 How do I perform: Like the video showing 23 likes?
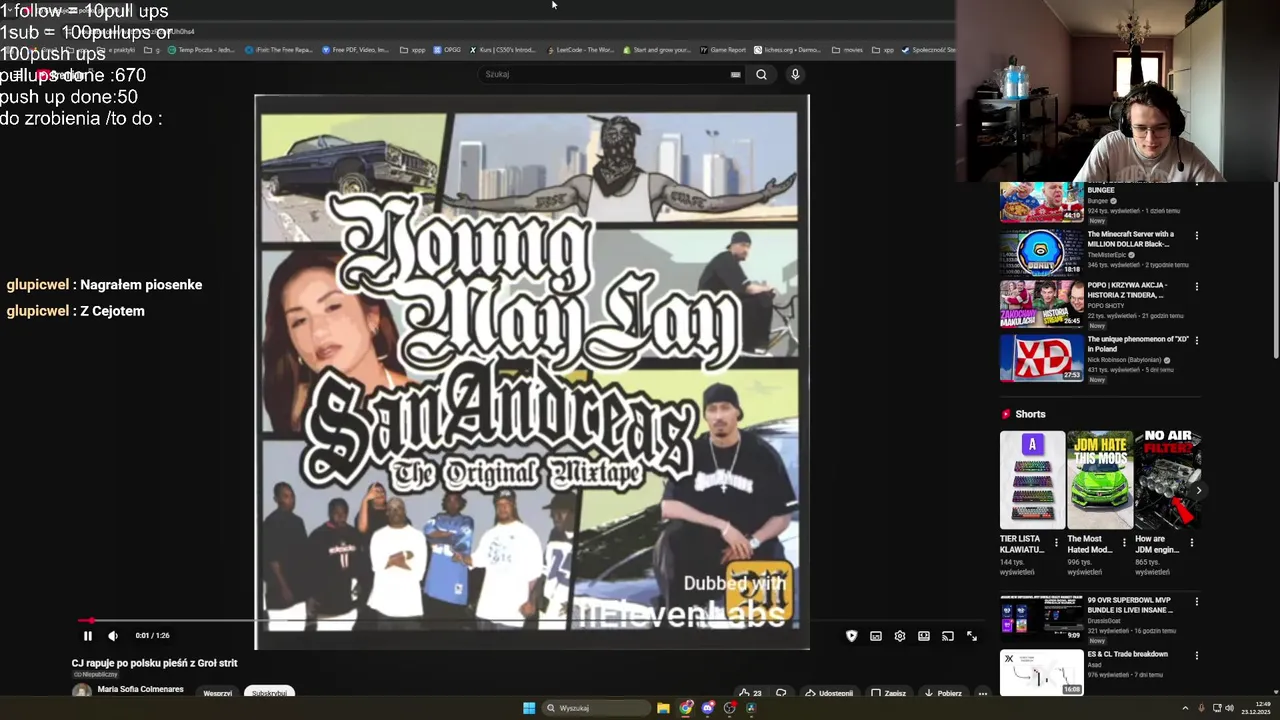coord(750,693)
